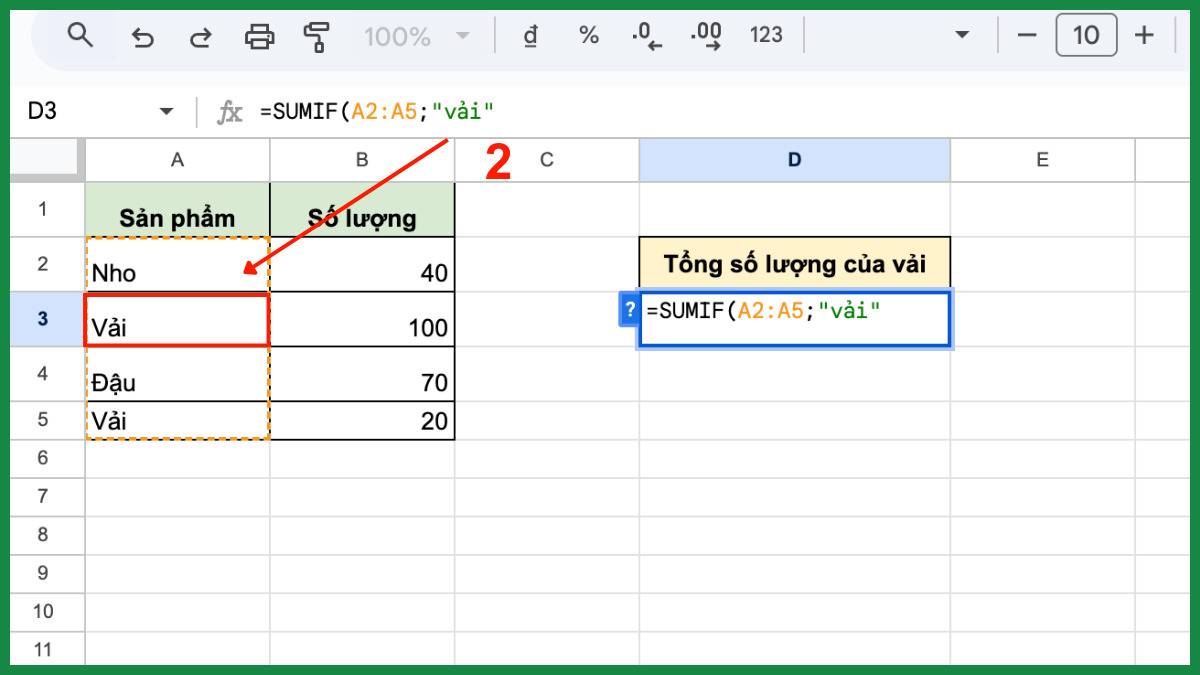Activate the paint format tool

(x=317, y=37)
